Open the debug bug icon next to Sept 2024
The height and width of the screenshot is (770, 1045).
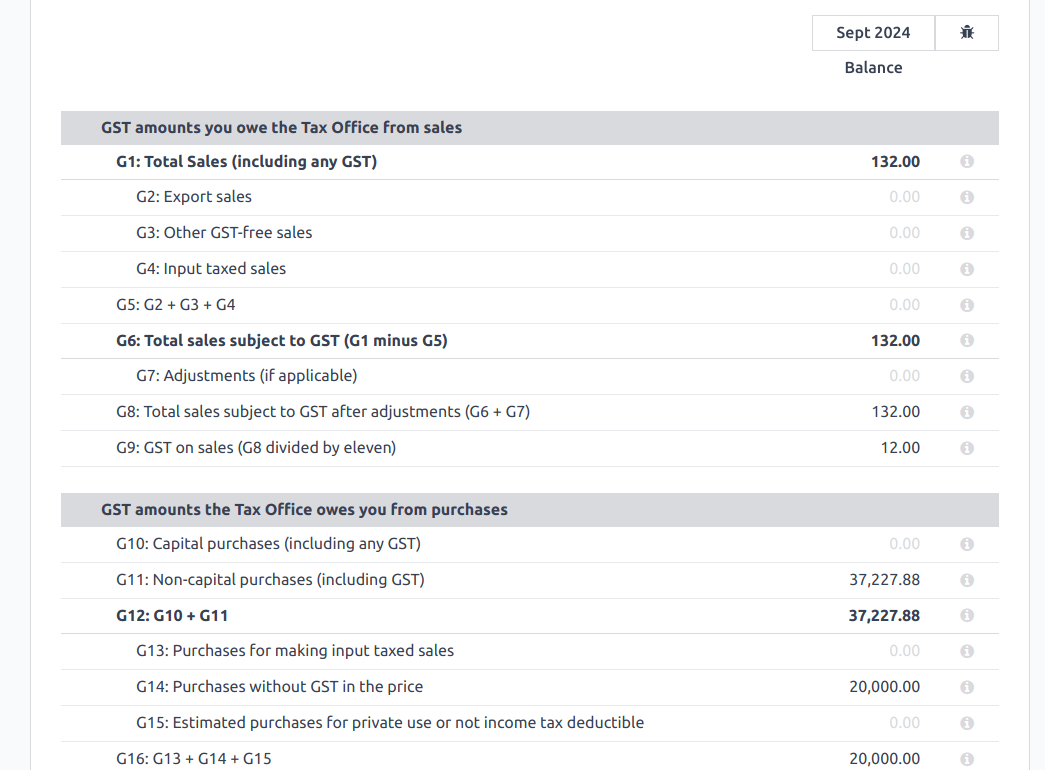tap(966, 32)
